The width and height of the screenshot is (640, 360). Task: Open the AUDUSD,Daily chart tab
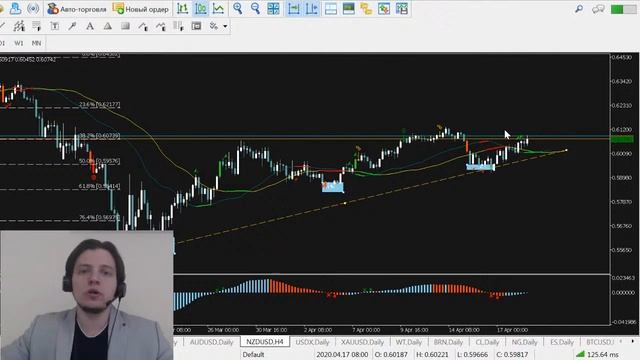click(x=211, y=342)
